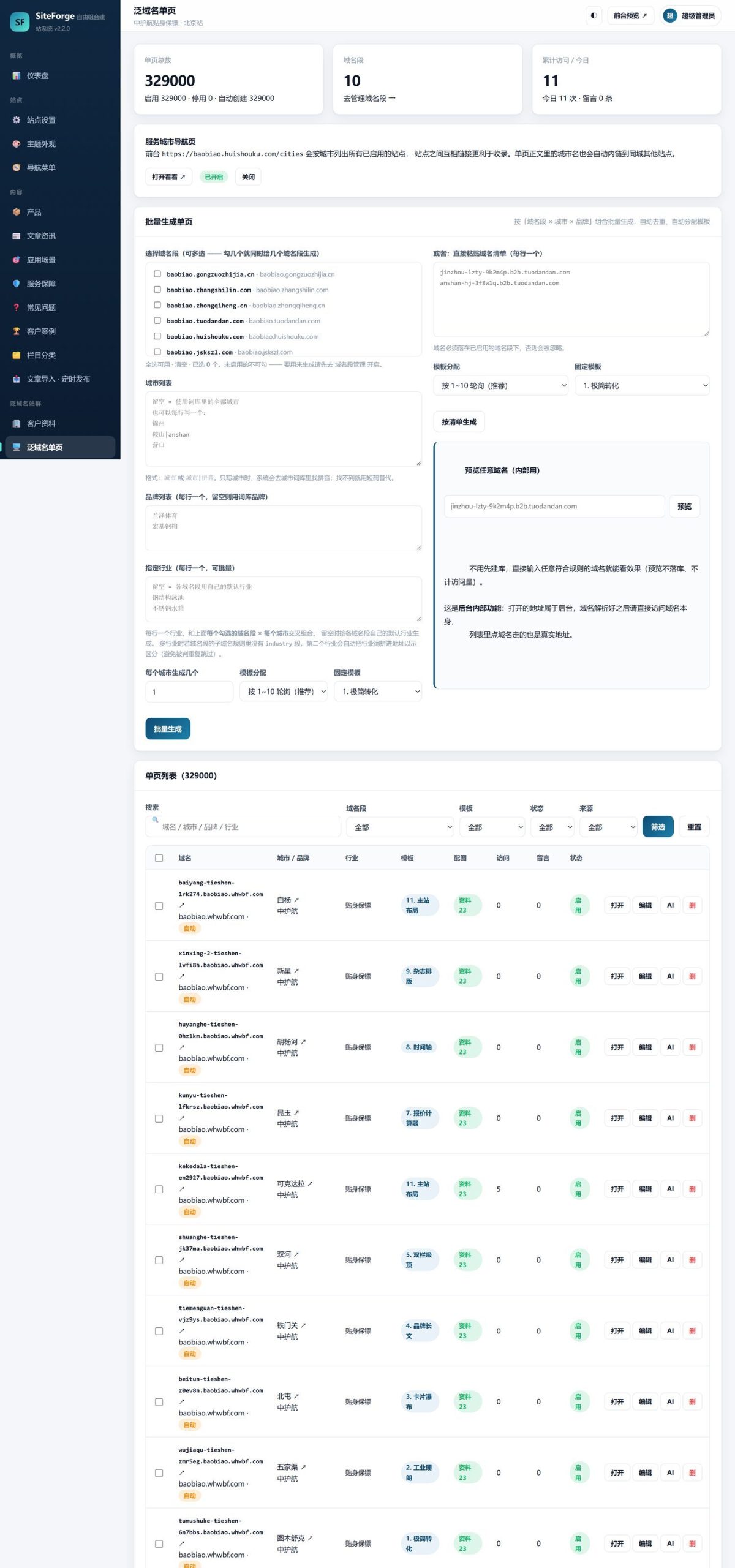Check the baobiao.zhangshilin.com domain checkbox
The height and width of the screenshot is (1568, 735).
point(157,290)
